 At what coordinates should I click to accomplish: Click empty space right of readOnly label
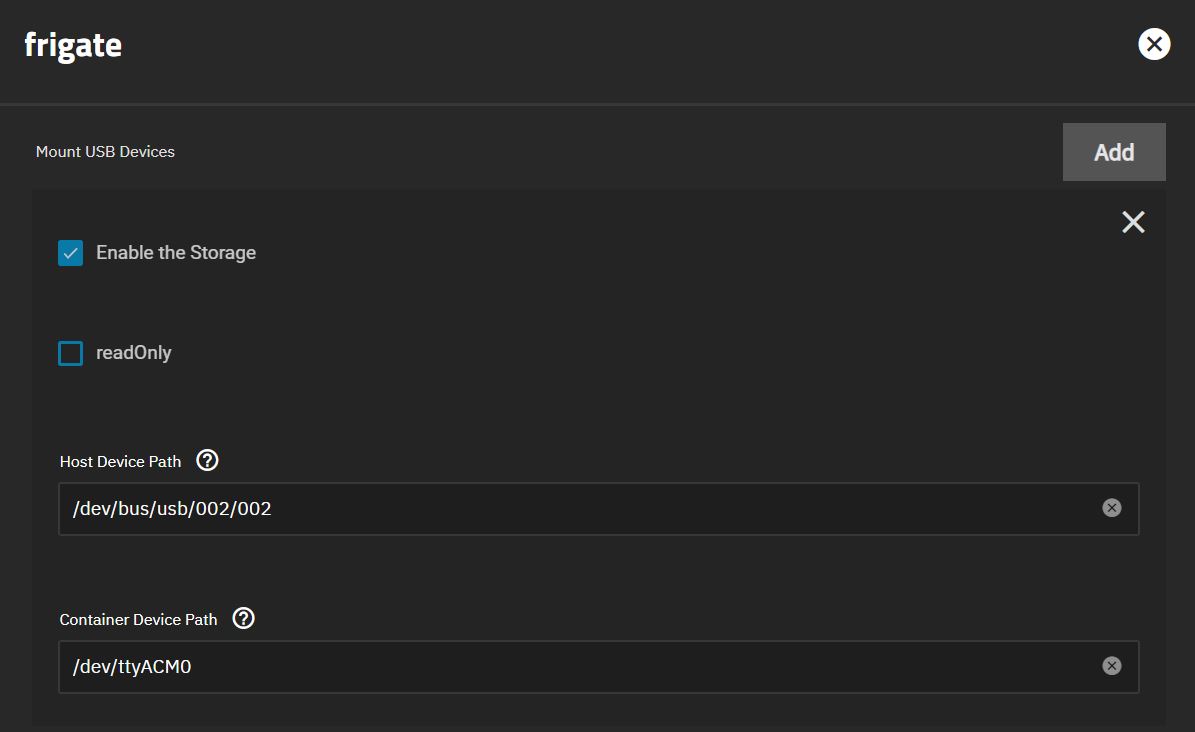pyautogui.click(x=600, y=353)
